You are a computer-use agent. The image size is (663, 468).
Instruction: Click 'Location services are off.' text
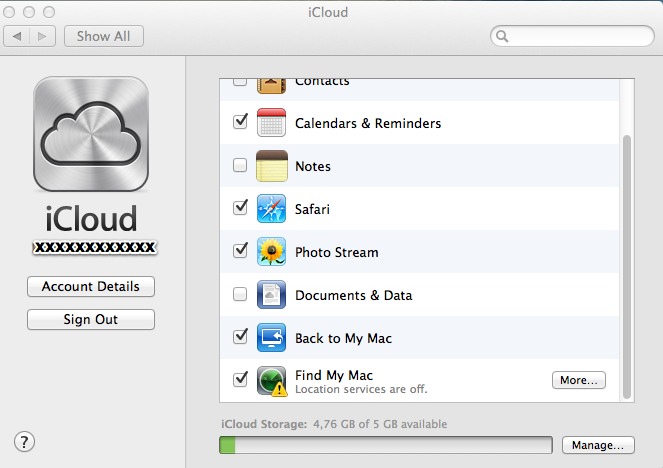[x=361, y=389]
